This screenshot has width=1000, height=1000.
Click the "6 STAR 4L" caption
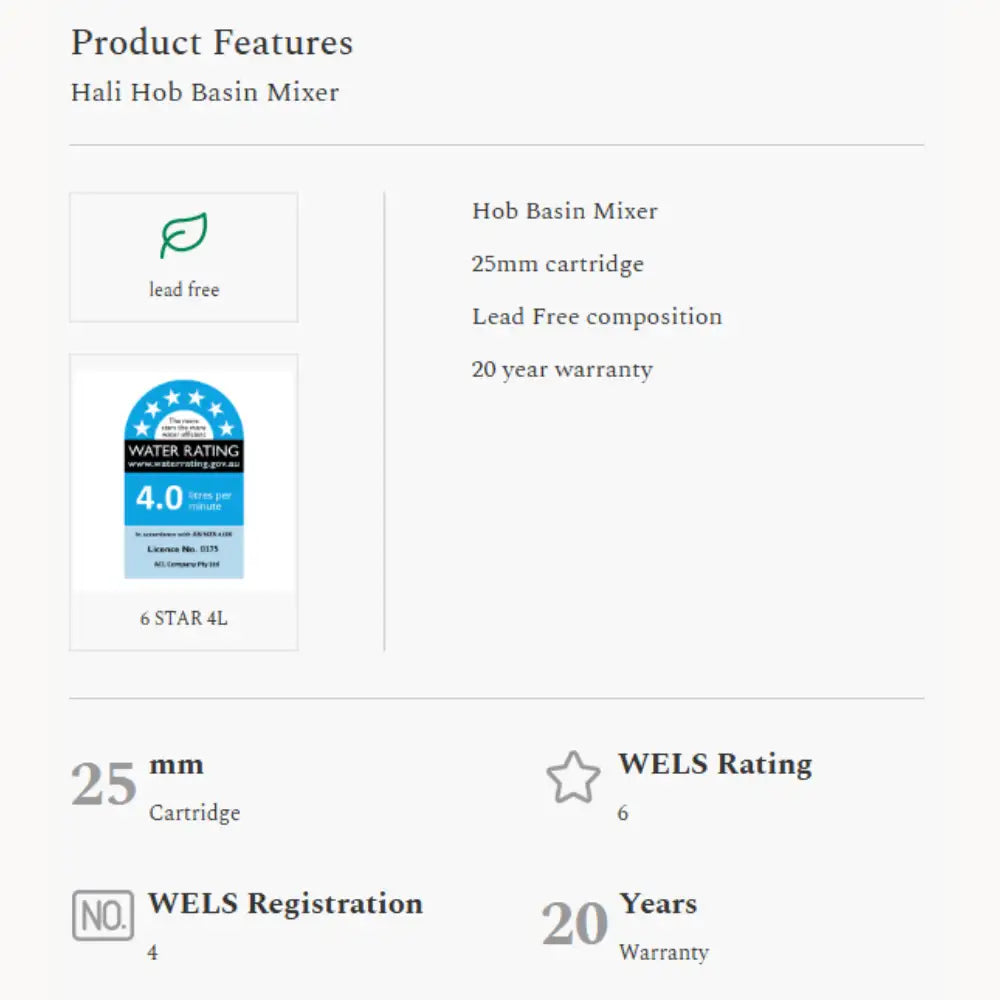[184, 618]
